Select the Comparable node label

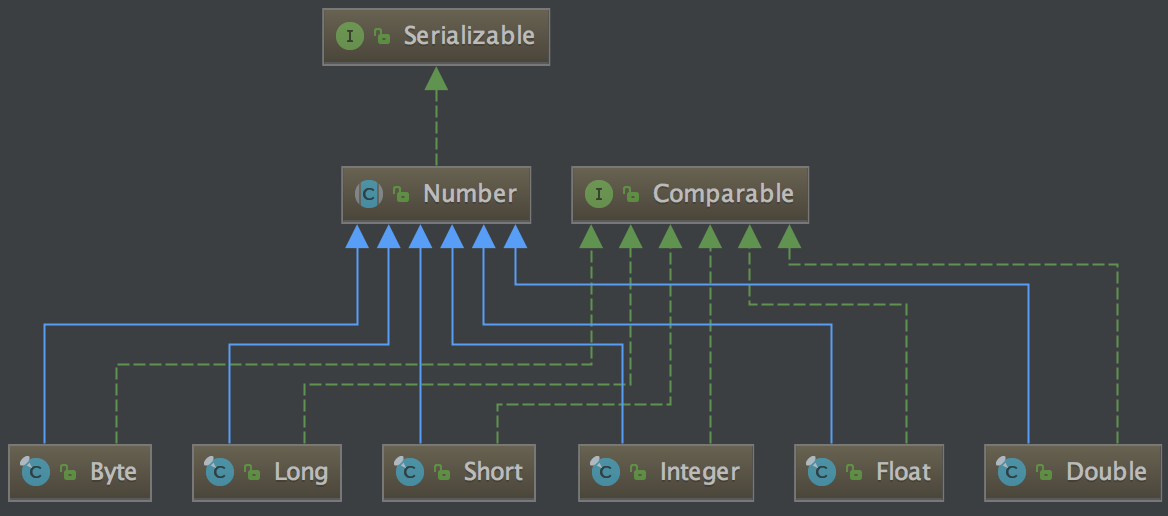[723, 194]
